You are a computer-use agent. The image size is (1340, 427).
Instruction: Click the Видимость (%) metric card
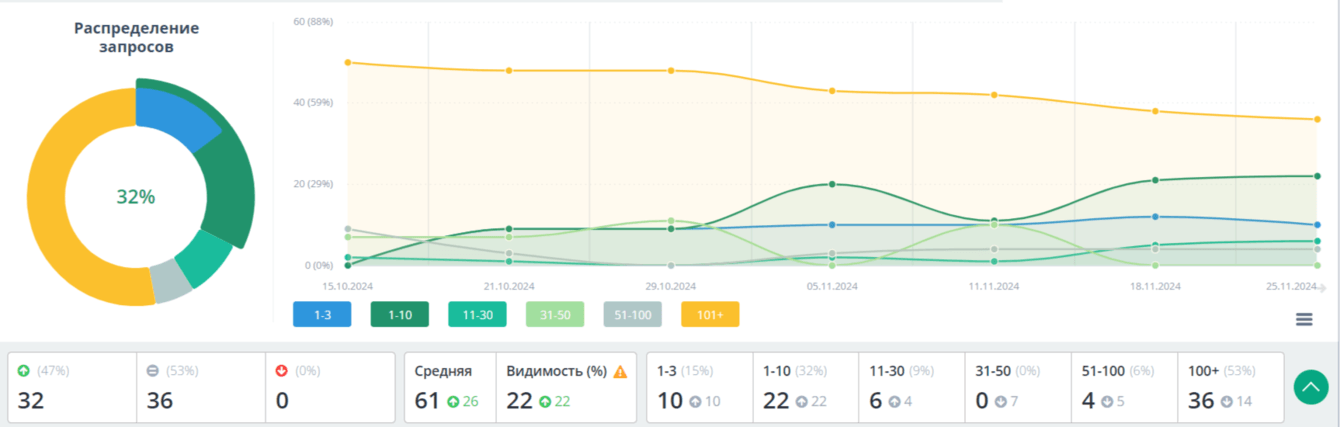[566, 387]
